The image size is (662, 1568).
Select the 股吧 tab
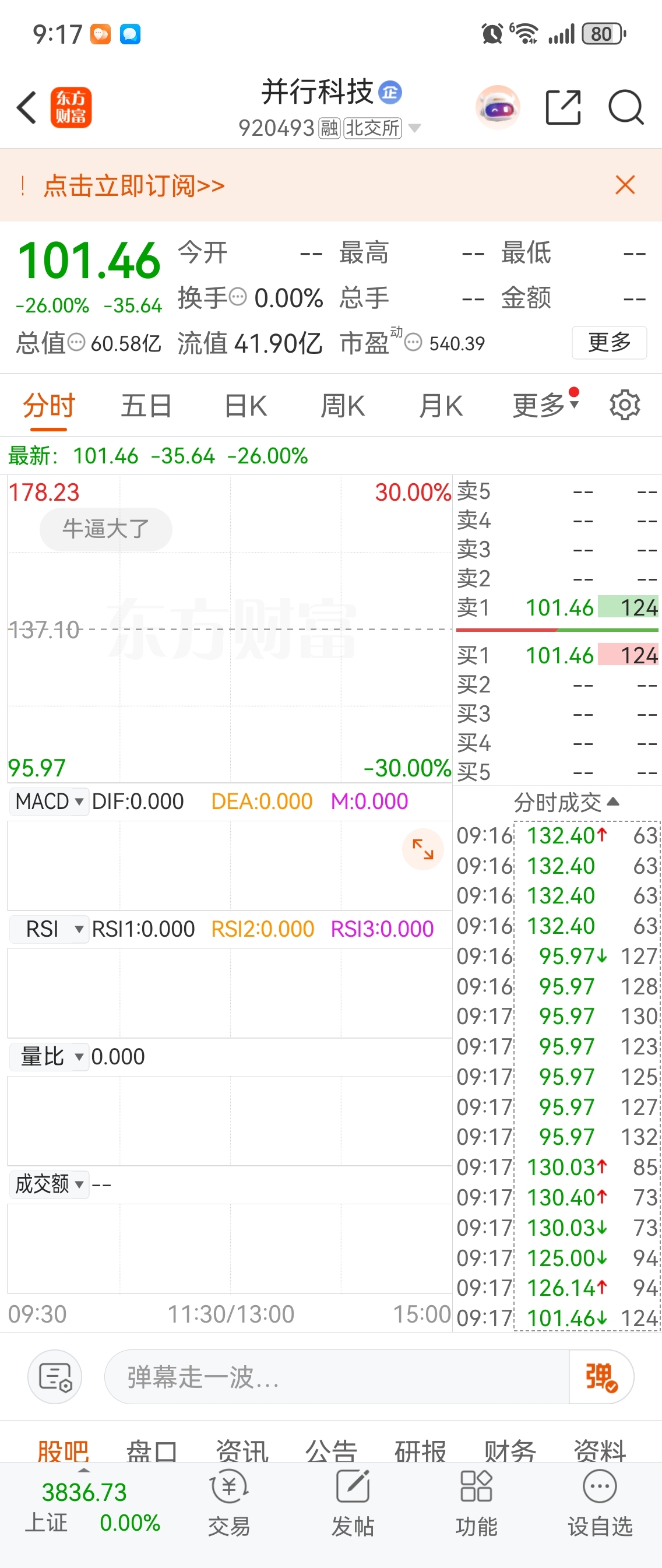click(x=64, y=1451)
